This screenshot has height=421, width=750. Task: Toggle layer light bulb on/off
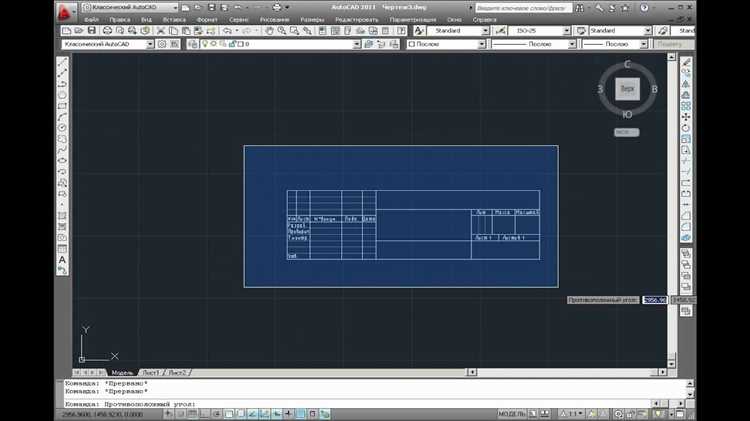click(x=205, y=44)
